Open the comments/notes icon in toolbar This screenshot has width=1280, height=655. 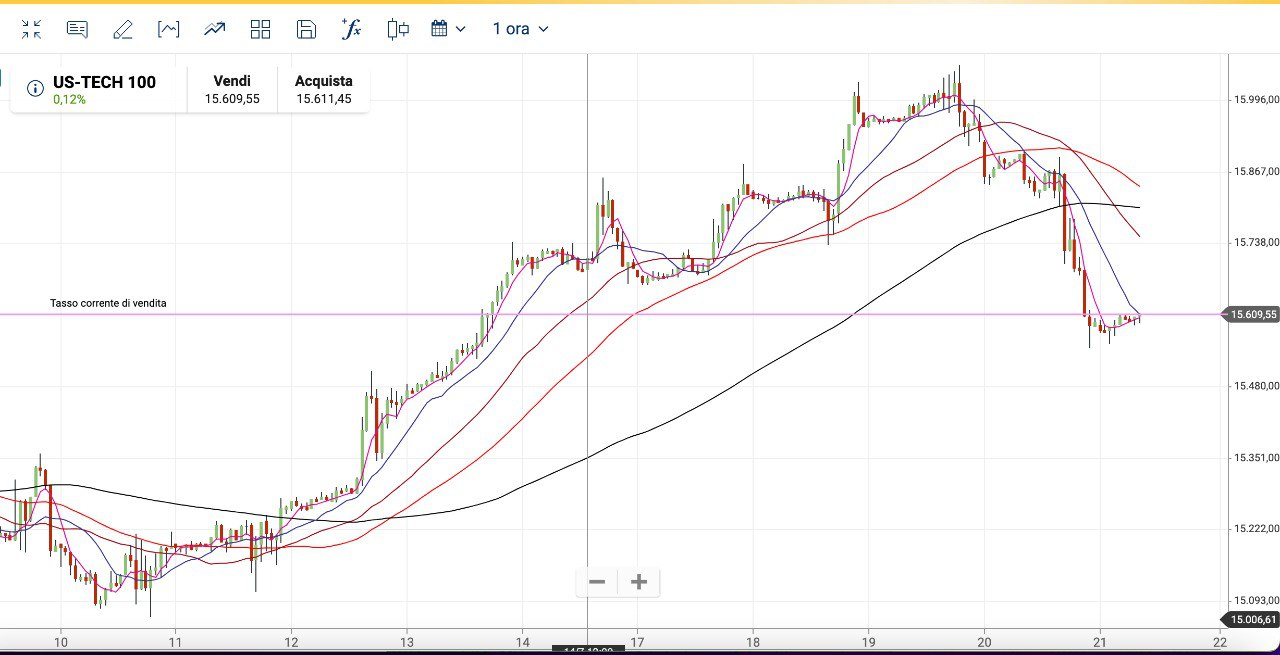pyautogui.click(x=77, y=29)
